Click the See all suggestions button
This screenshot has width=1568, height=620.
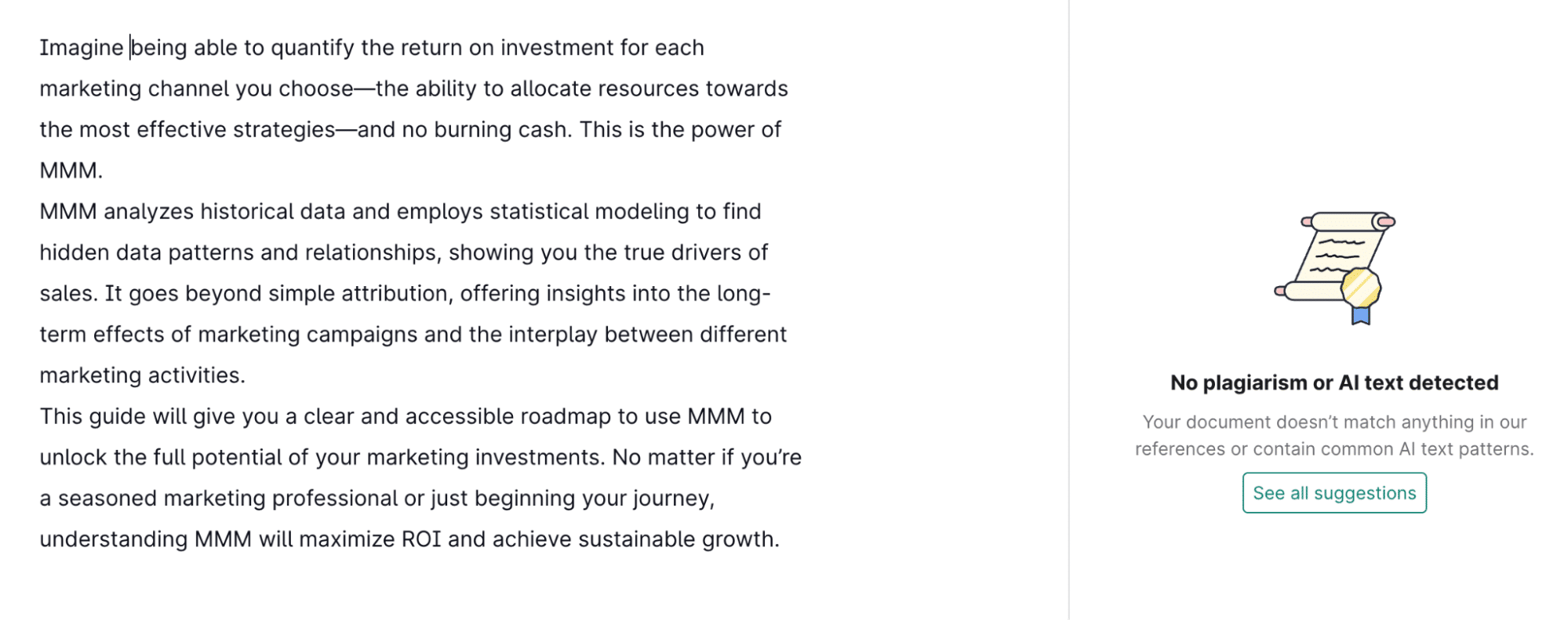[x=1333, y=493]
